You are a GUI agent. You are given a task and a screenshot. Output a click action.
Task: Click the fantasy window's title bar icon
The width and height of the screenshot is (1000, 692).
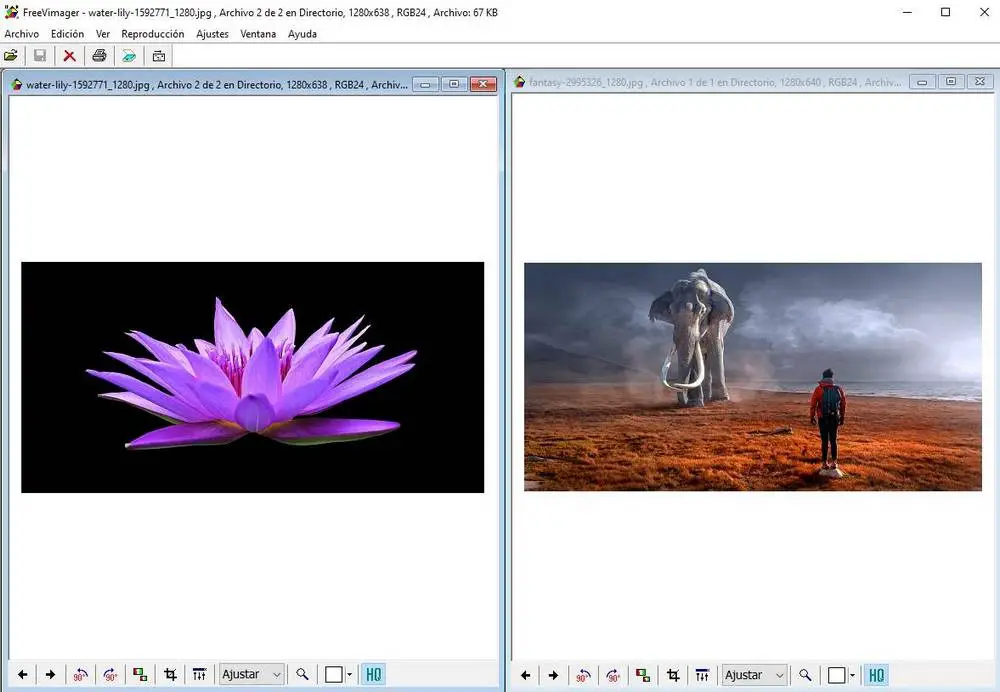[520, 82]
